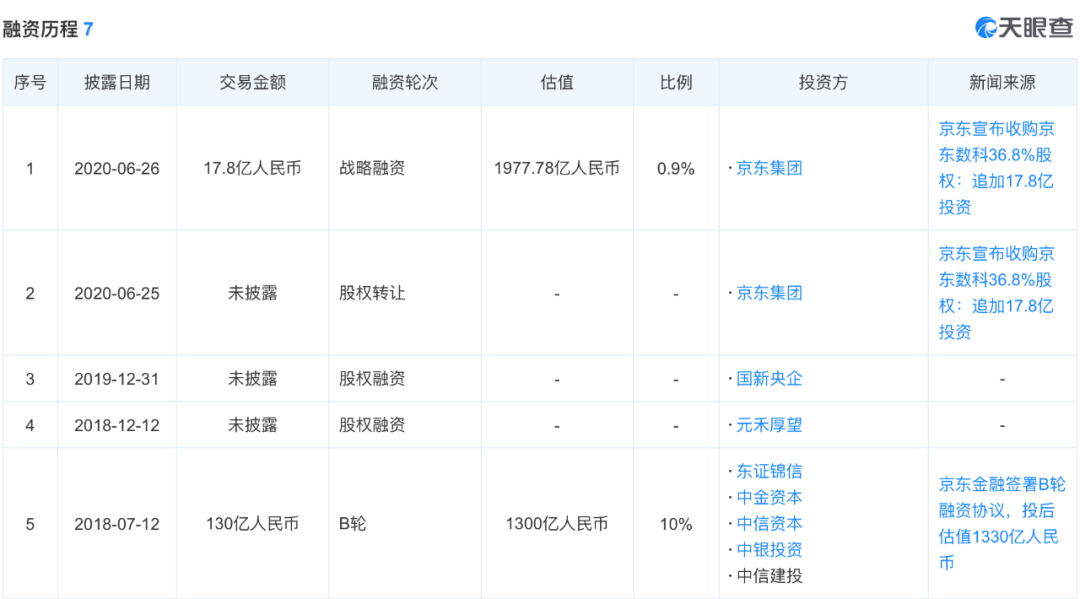
Task: Click 未披露 in the 2019-12-31 row
Action: (x=253, y=379)
